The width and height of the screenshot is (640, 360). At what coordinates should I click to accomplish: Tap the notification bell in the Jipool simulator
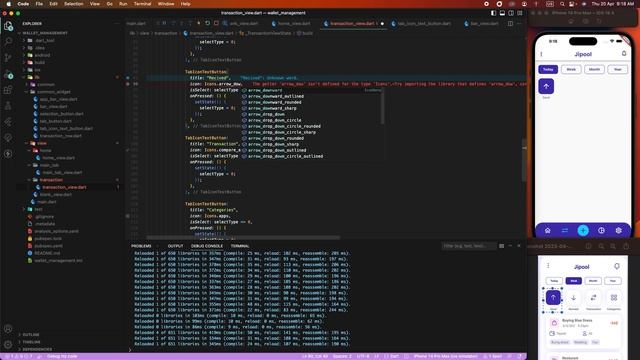point(624,53)
